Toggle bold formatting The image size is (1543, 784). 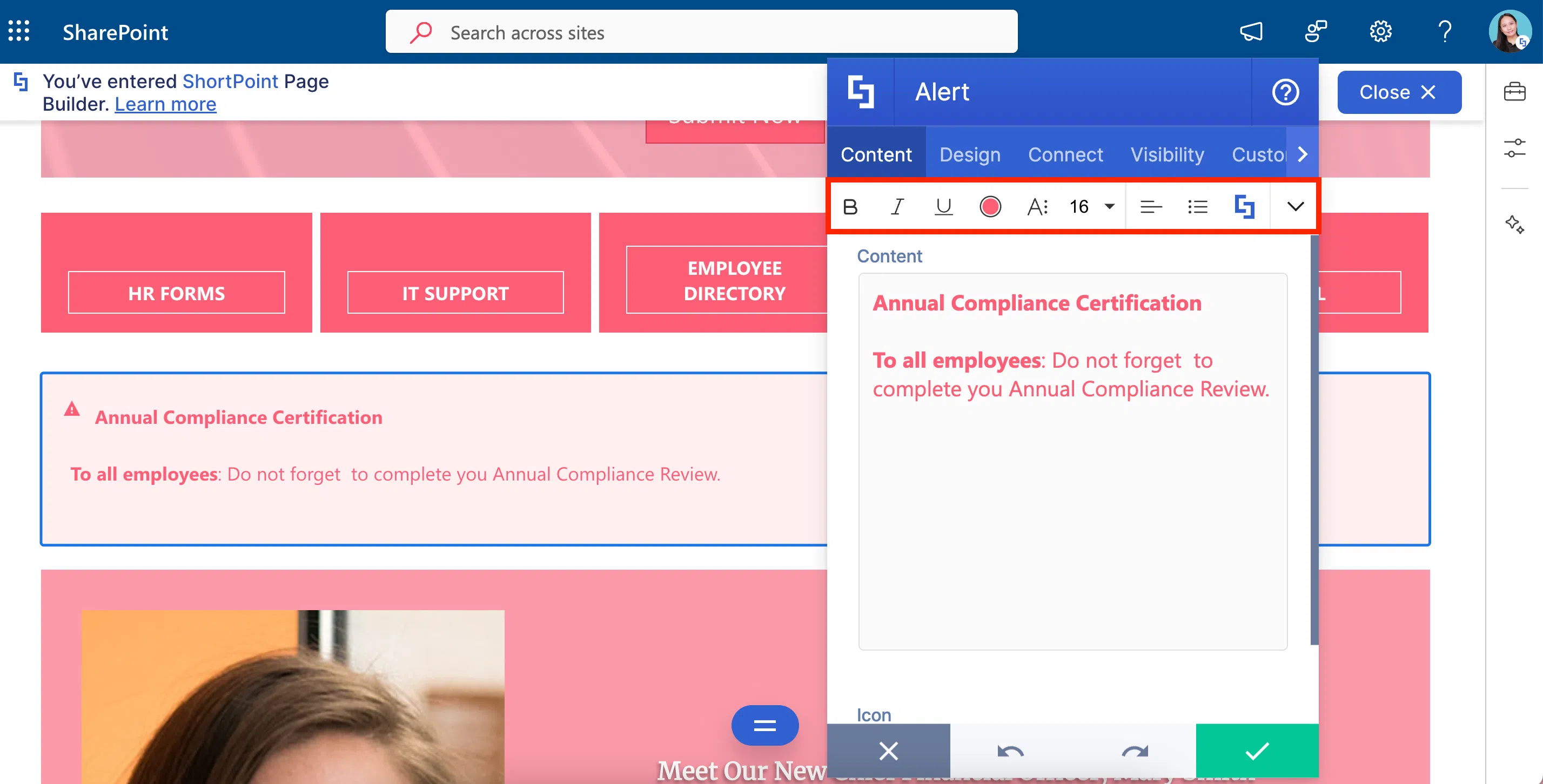point(850,206)
